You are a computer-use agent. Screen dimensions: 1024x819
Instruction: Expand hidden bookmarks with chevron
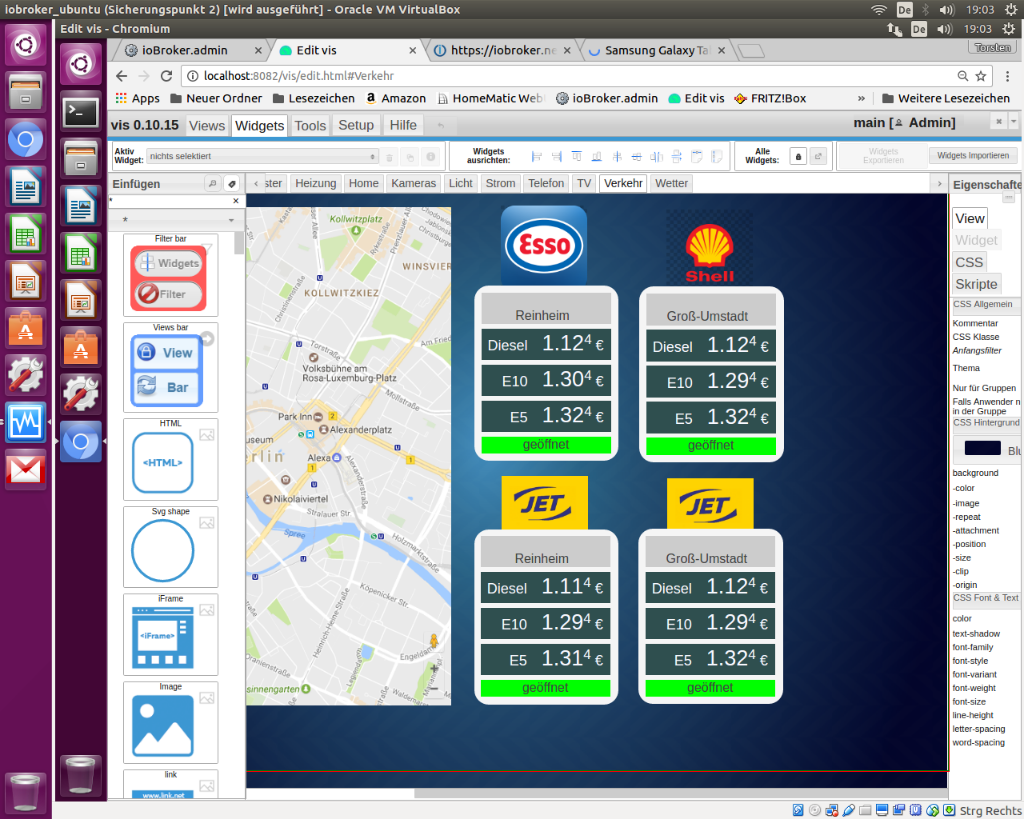pos(861,99)
